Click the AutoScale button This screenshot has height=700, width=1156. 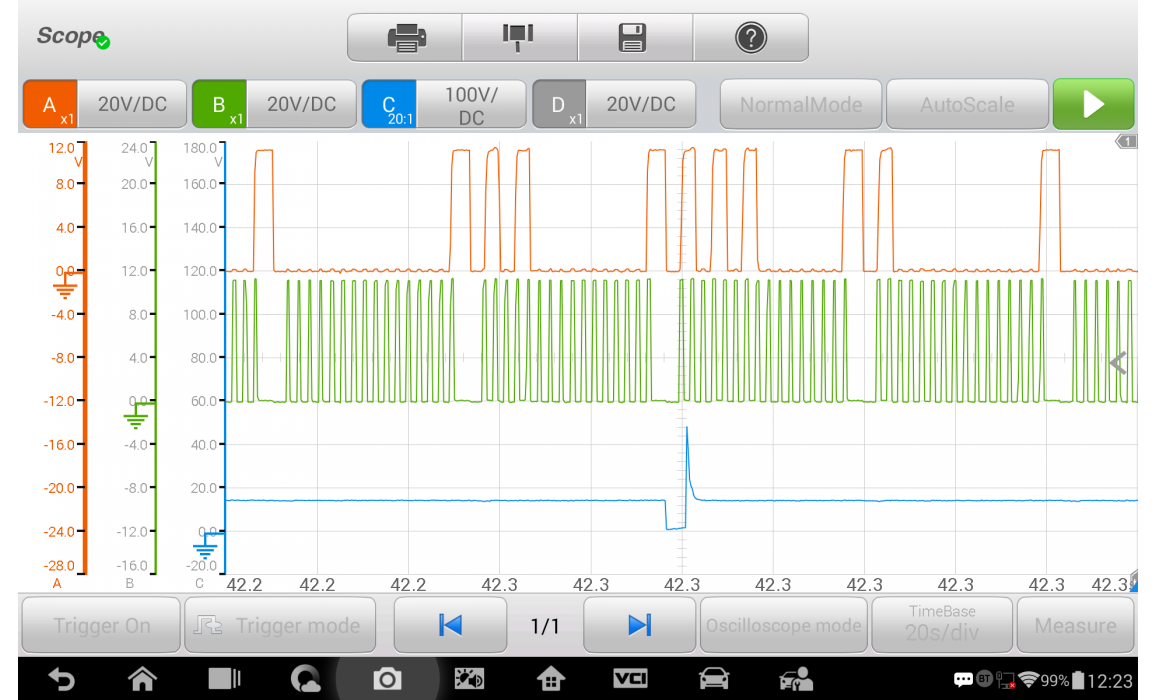[967, 105]
